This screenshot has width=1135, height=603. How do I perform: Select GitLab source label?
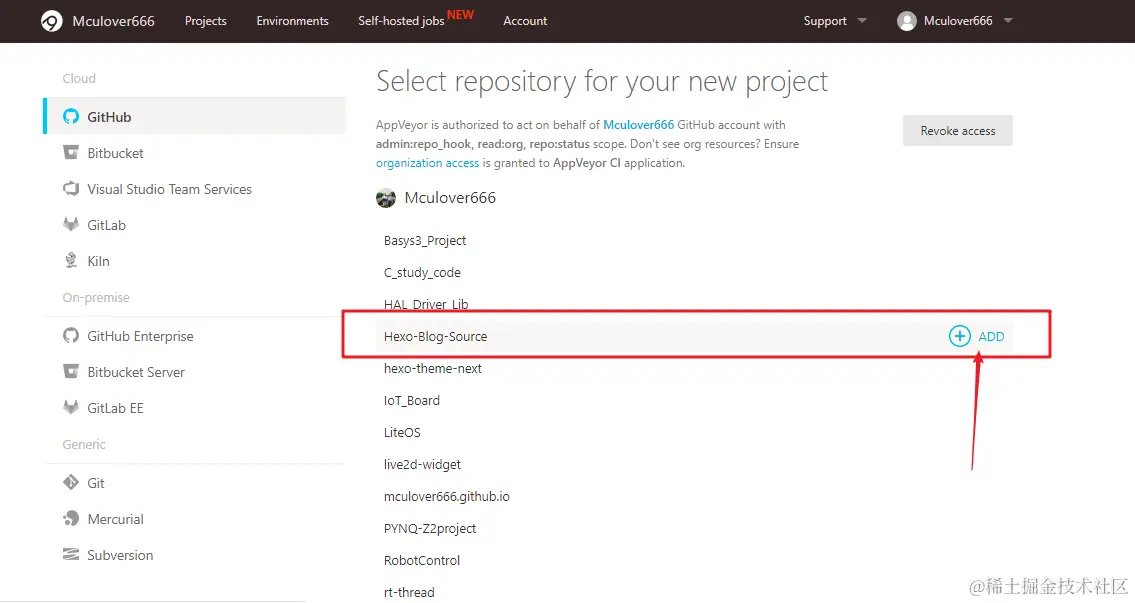click(x=106, y=225)
